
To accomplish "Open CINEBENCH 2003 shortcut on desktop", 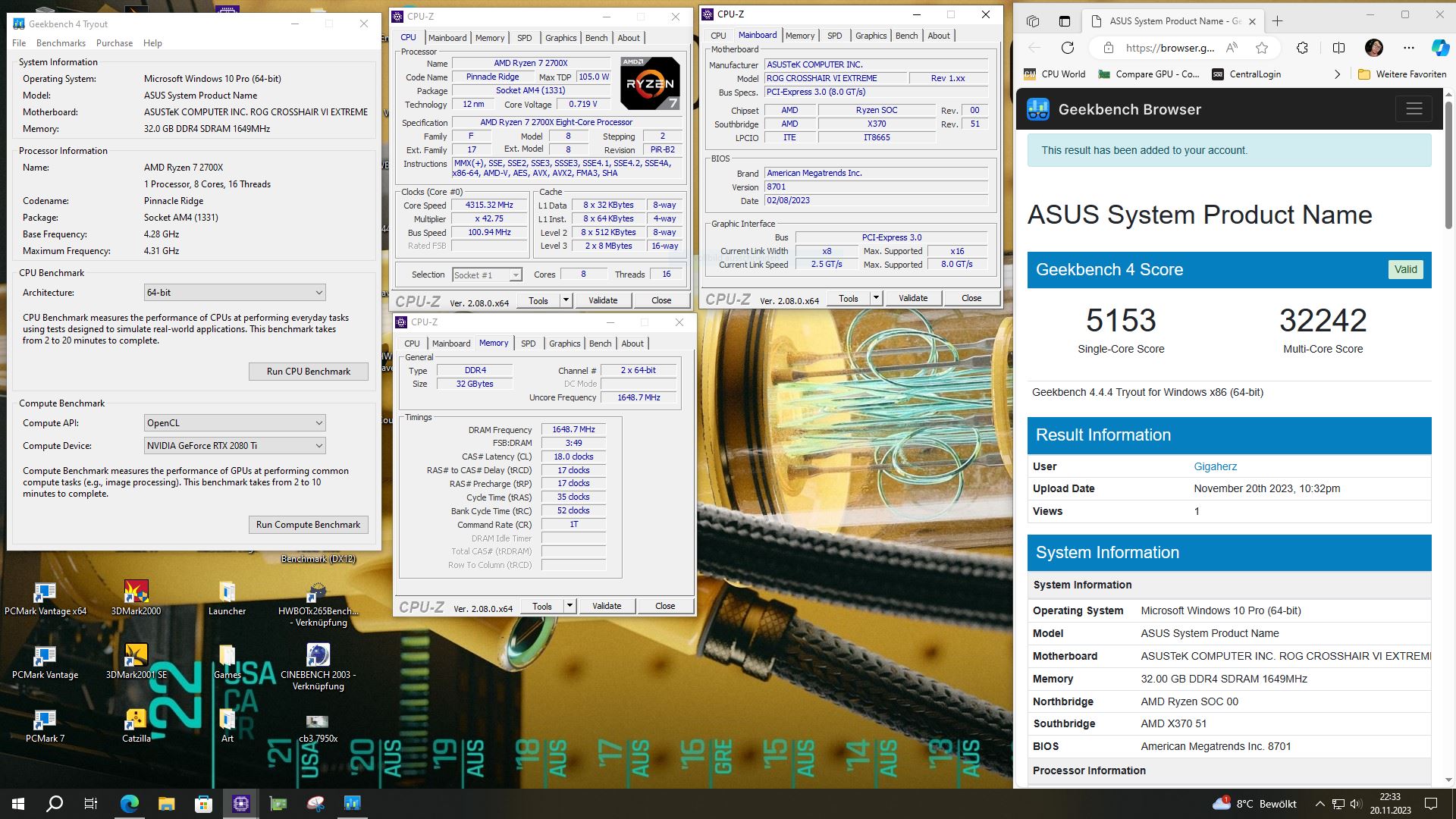I will click(318, 667).
